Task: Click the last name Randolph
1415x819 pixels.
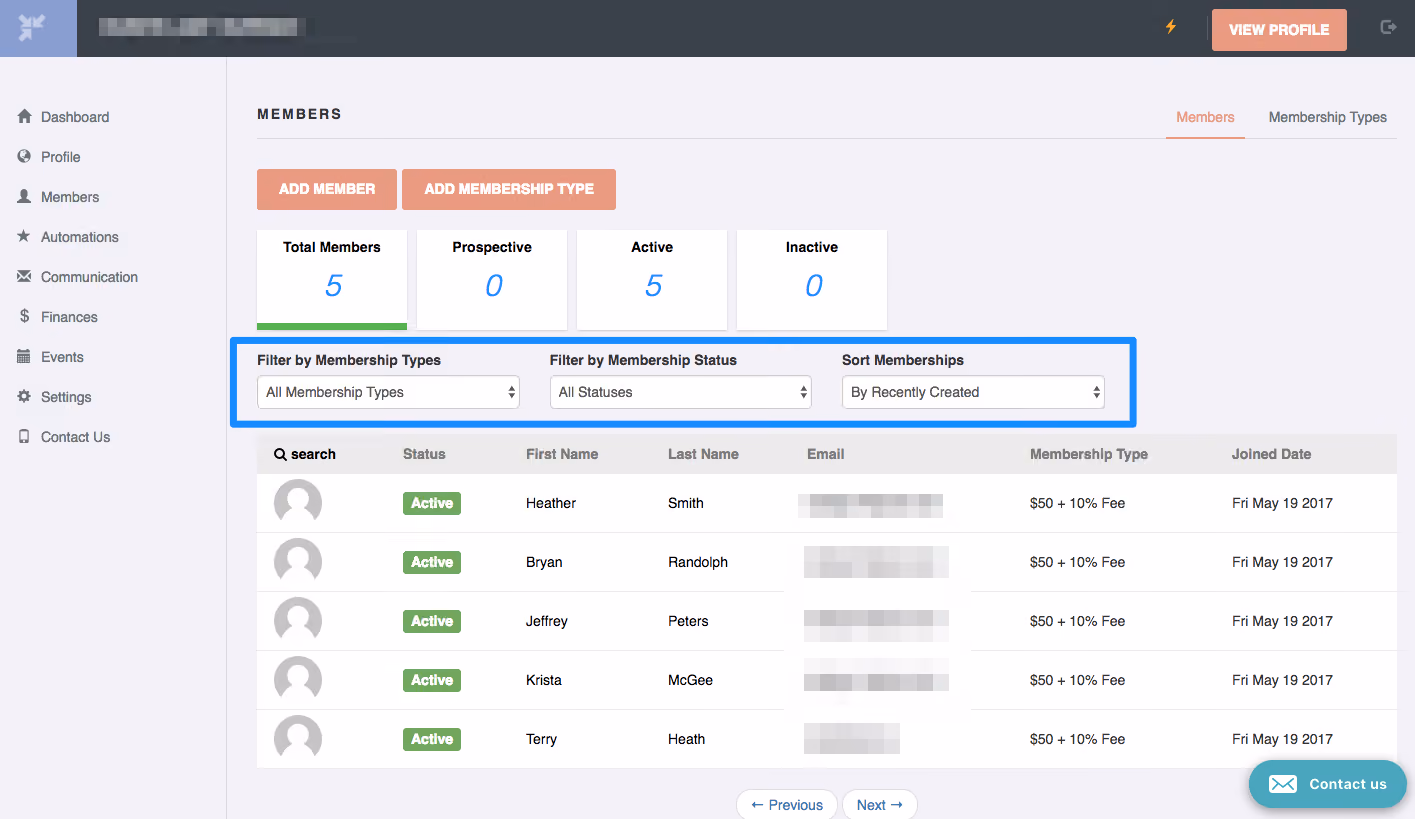Action: (x=698, y=562)
